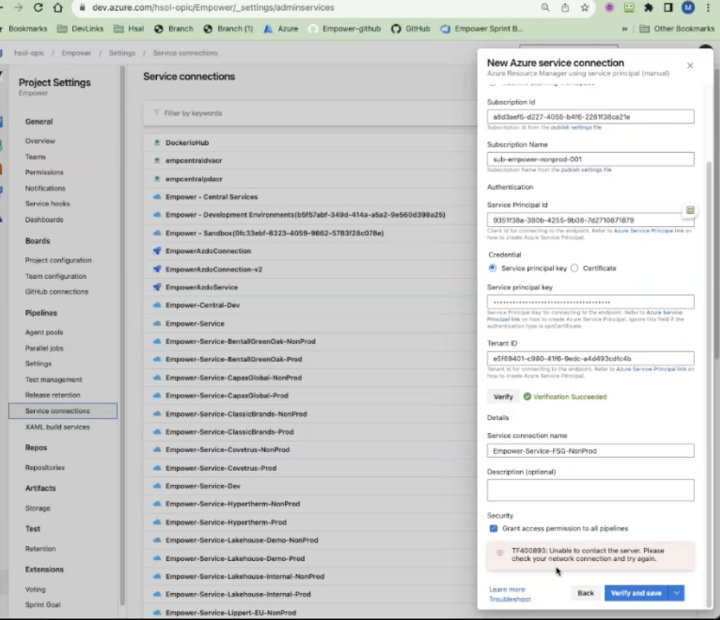Open the Chrome profile avatar M
This screenshot has width=720, height=620.
point(688,7)
